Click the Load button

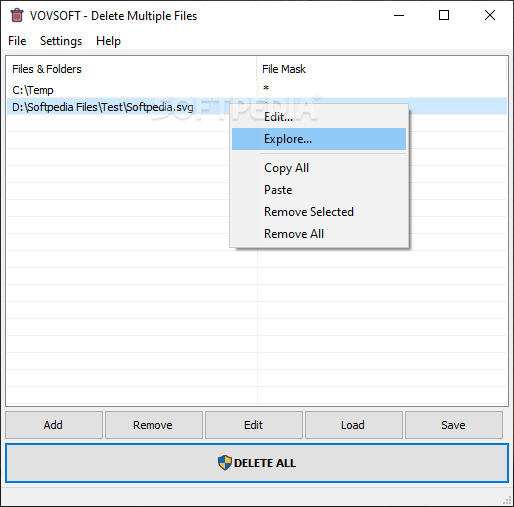[x=354, y=425]
